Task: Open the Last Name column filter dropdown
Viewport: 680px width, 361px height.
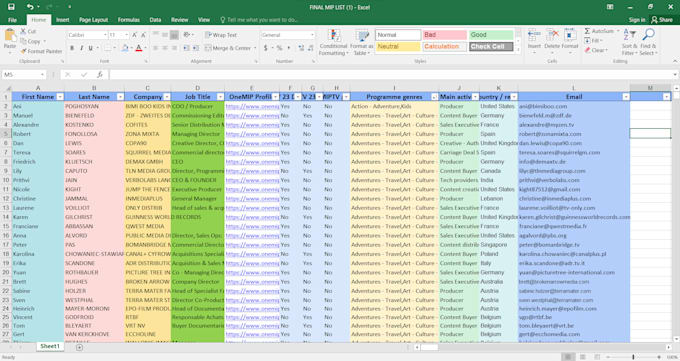Action: 121,97
